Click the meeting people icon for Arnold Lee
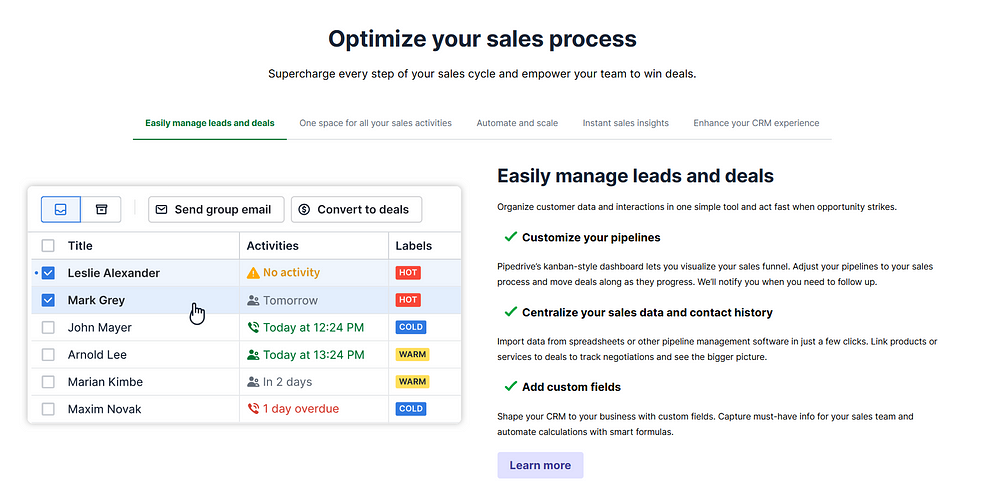Image resolution: width=1000 pixels, height=502 pixels. point(253,355)
